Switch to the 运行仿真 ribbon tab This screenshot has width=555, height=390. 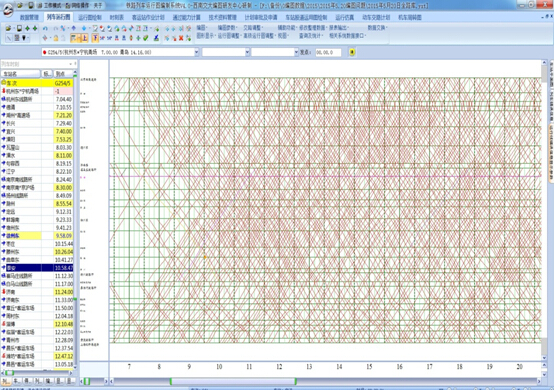point(344,17)
